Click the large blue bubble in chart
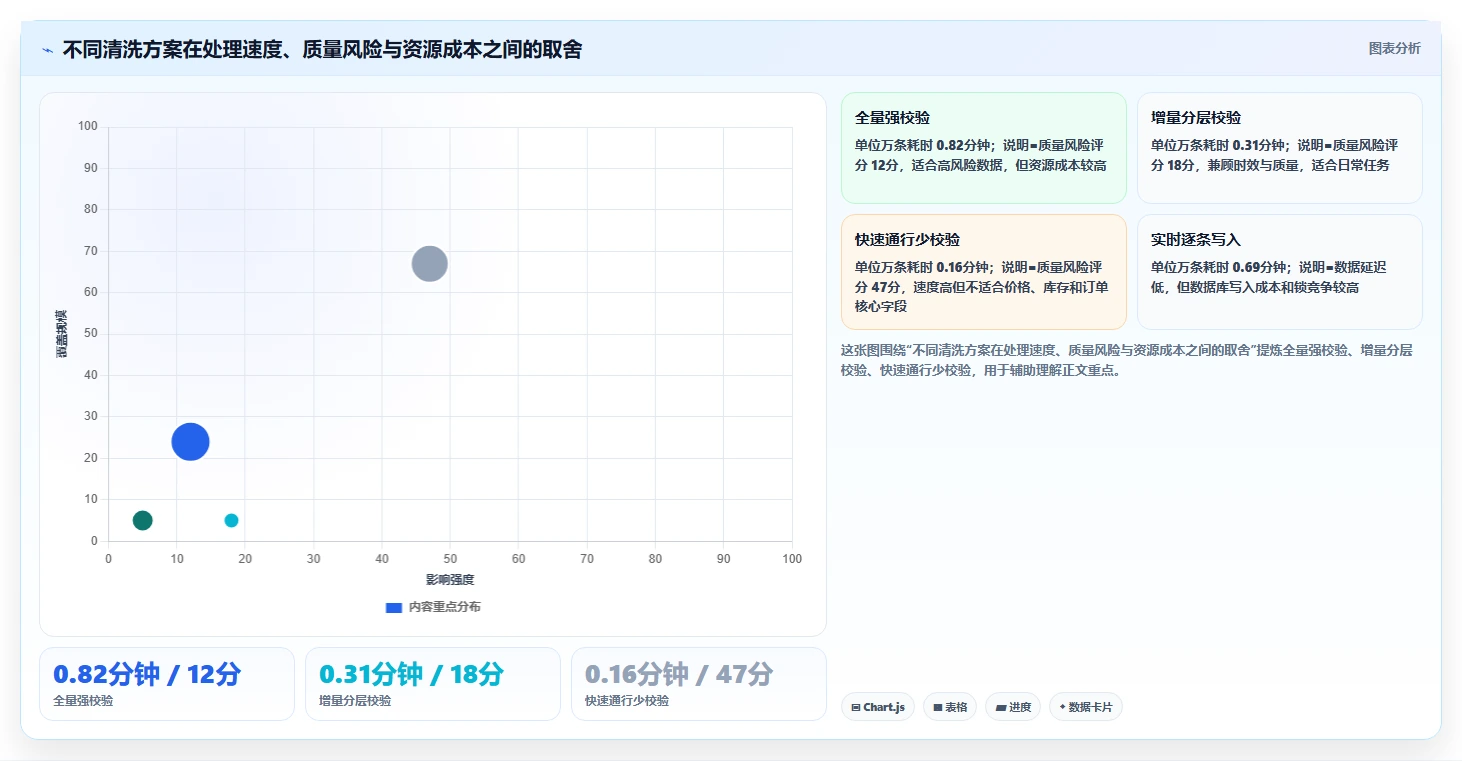The height and width of the screenshot is (761, 1462). 190,441
